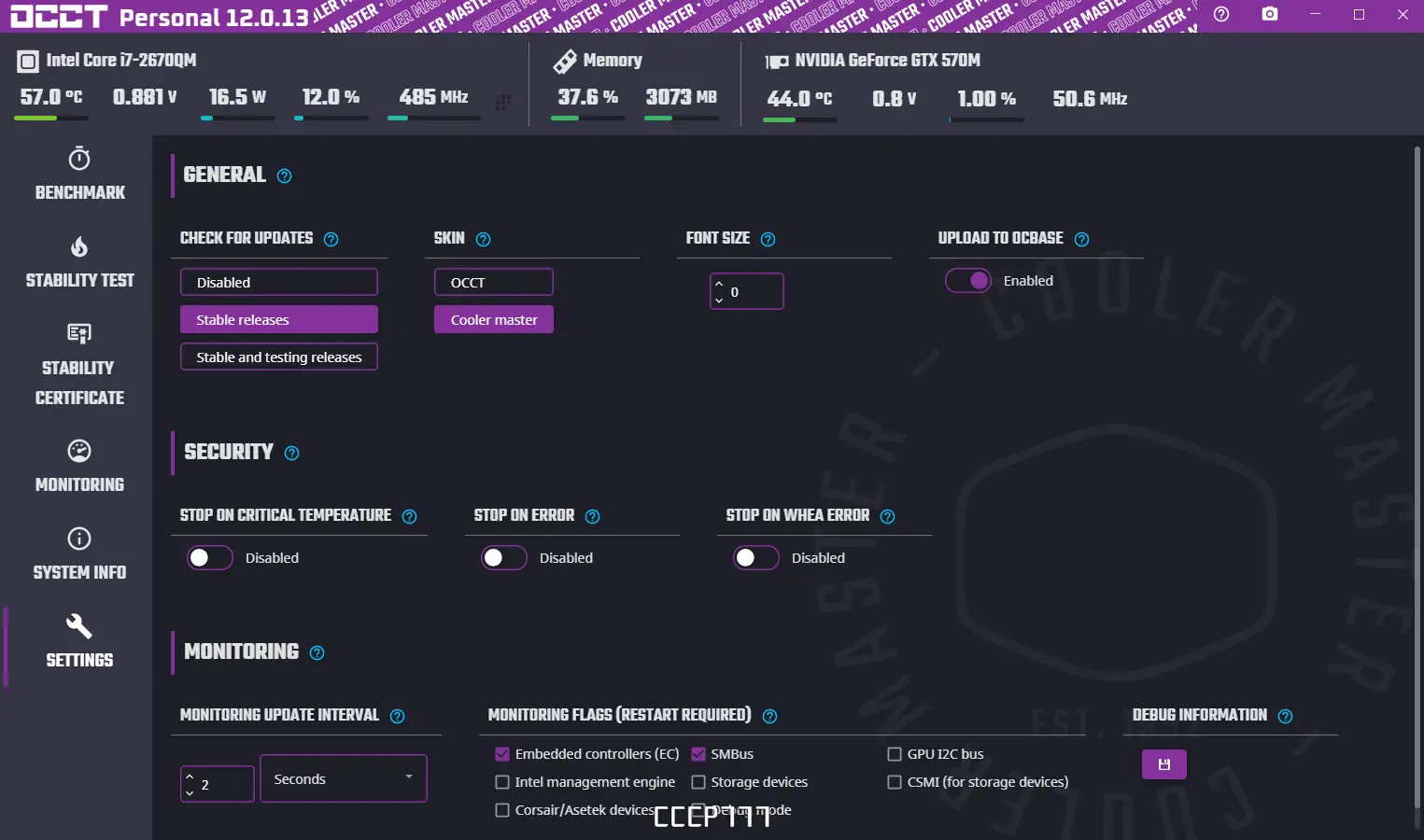Open the Seconds unit dropdown
Viewport: 1424px width, 840px height.
(x=343, y=778)
